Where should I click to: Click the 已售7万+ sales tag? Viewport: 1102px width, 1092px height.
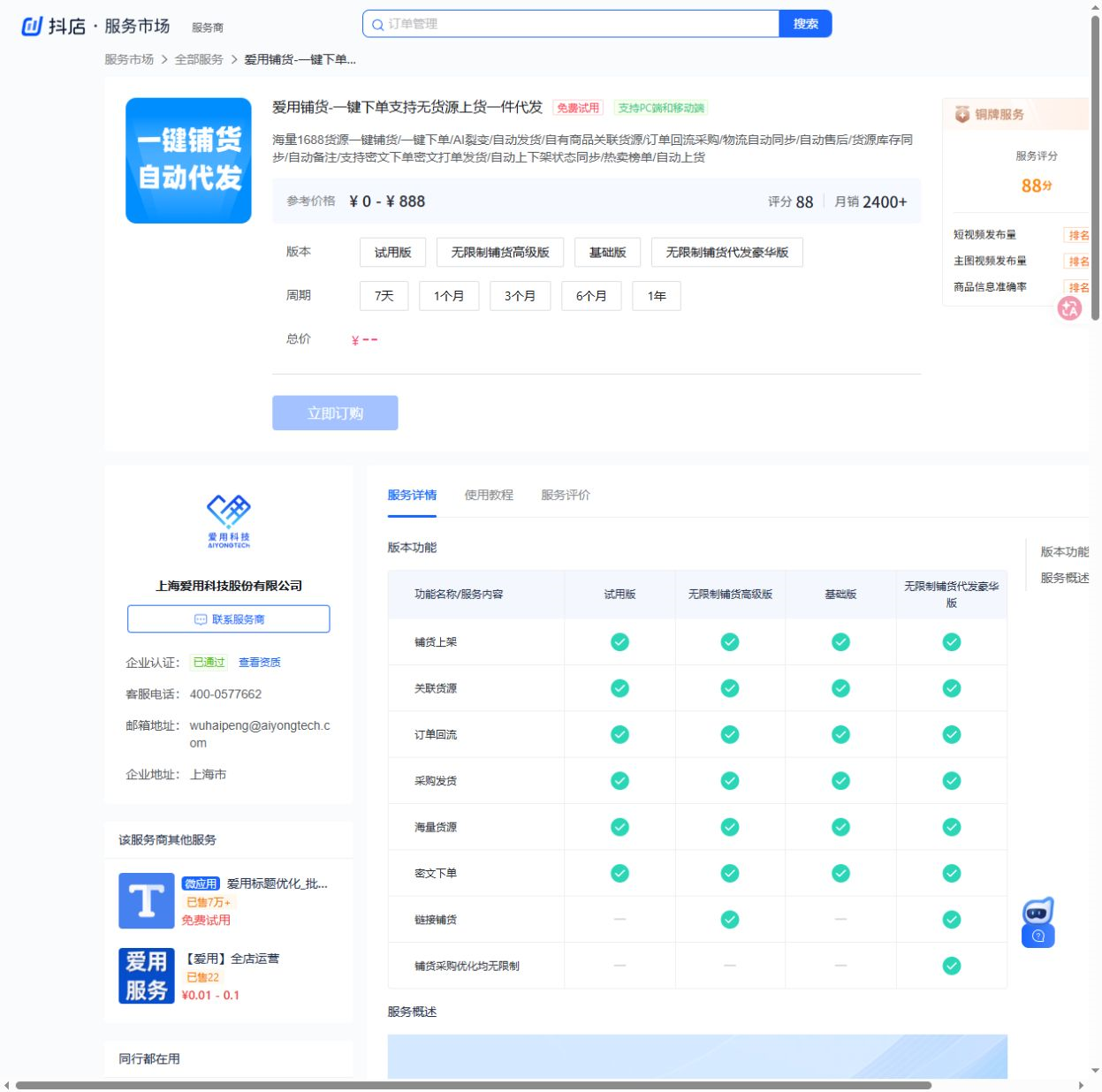[x=209, y=903]
